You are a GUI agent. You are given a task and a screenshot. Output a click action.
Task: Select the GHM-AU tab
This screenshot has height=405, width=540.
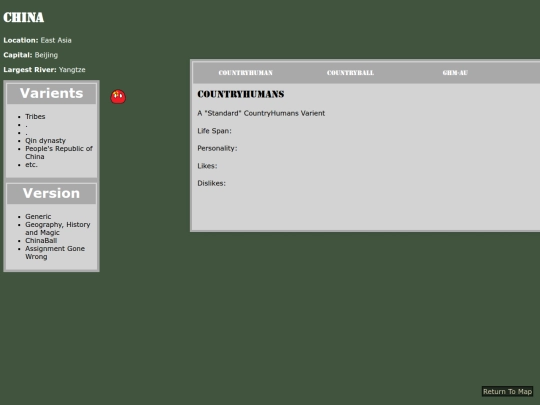pyautogui.click(x=455, y=73)
